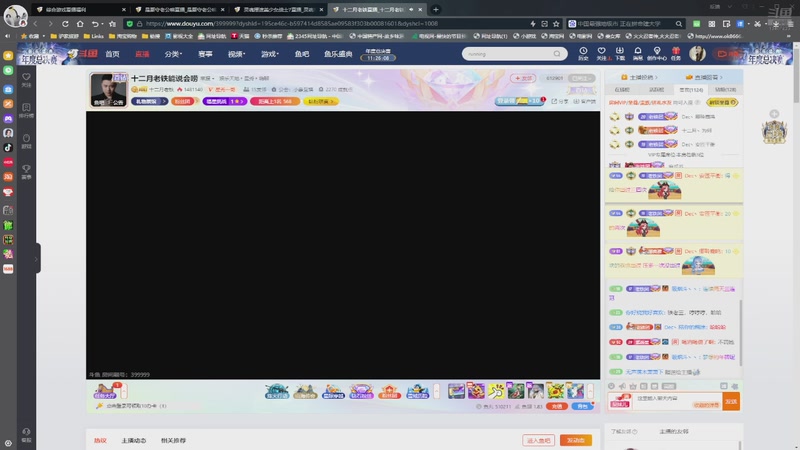
Task: Go to the 首页 home menu item
Action: [x=112, y=54]
